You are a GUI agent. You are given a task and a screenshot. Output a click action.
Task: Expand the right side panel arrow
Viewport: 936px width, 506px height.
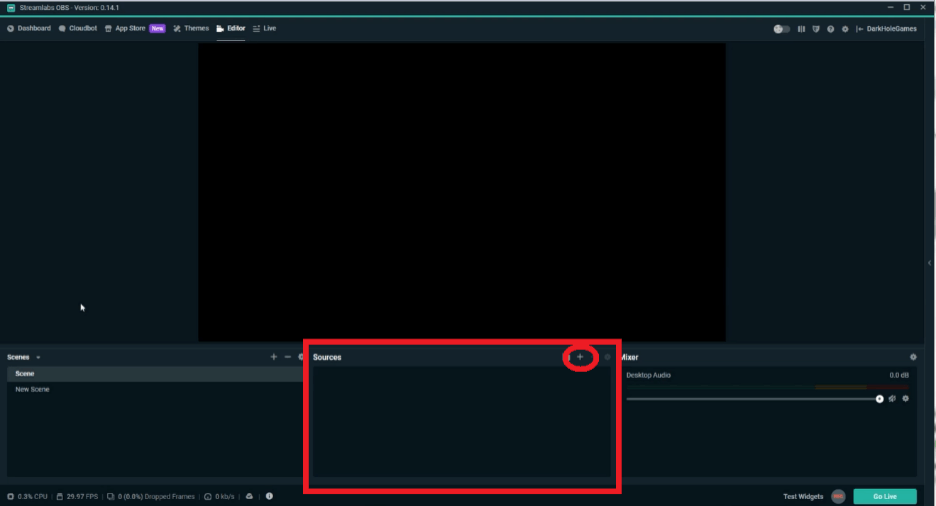pyautogui.click(x=929, y=263)
